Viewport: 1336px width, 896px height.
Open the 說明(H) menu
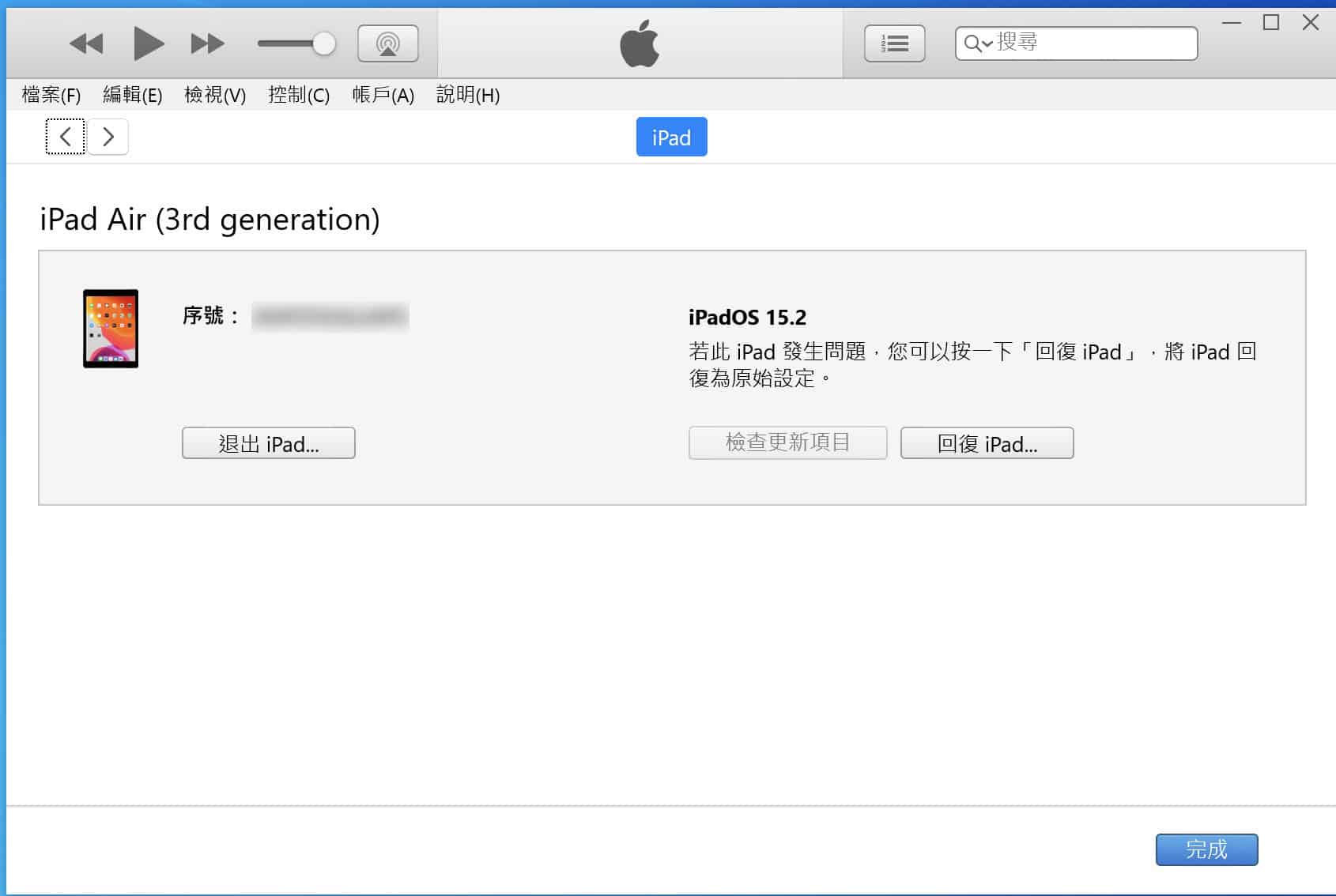468,96
